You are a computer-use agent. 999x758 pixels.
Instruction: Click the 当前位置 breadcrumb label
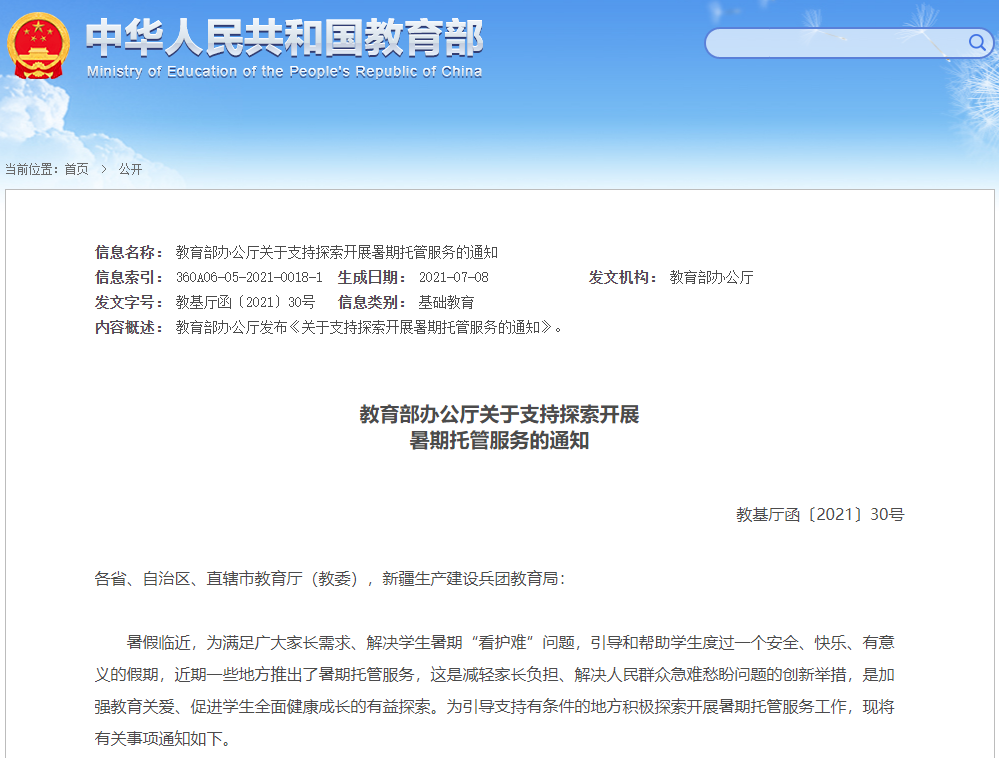33,169
